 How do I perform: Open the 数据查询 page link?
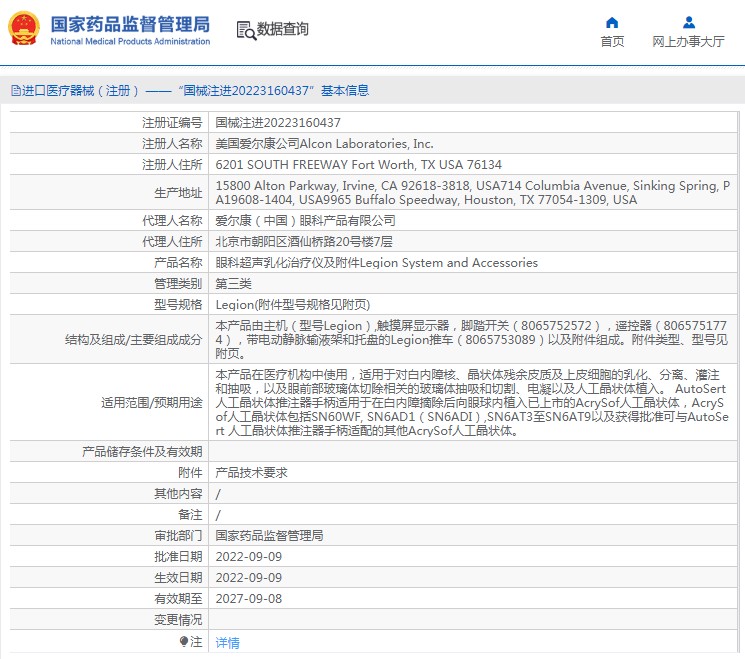[x=283, y=30]
